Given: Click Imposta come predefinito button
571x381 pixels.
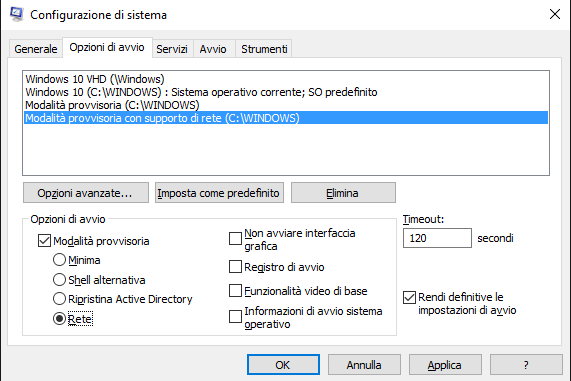Looking at the screenshot, I should coord(219,193).
